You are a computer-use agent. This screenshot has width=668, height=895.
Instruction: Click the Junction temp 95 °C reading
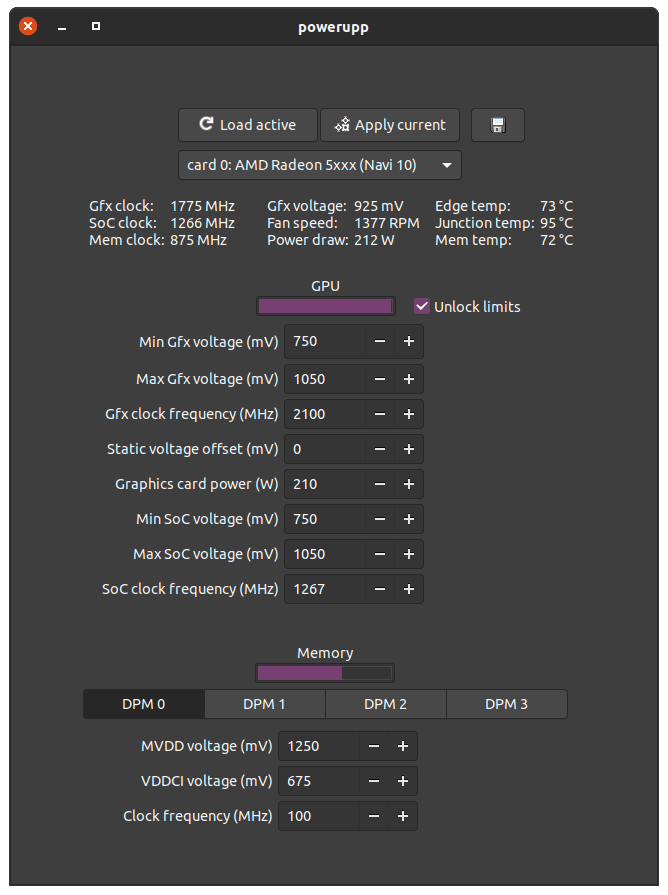pyautogui.click(x=504, y=223)
